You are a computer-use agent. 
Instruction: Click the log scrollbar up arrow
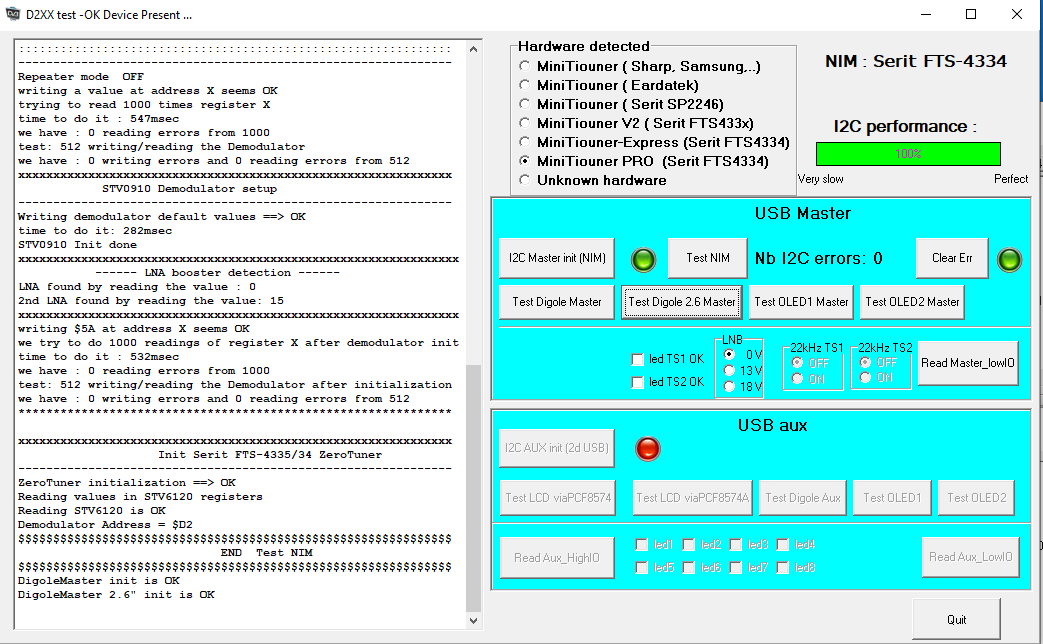click(473, 49)
